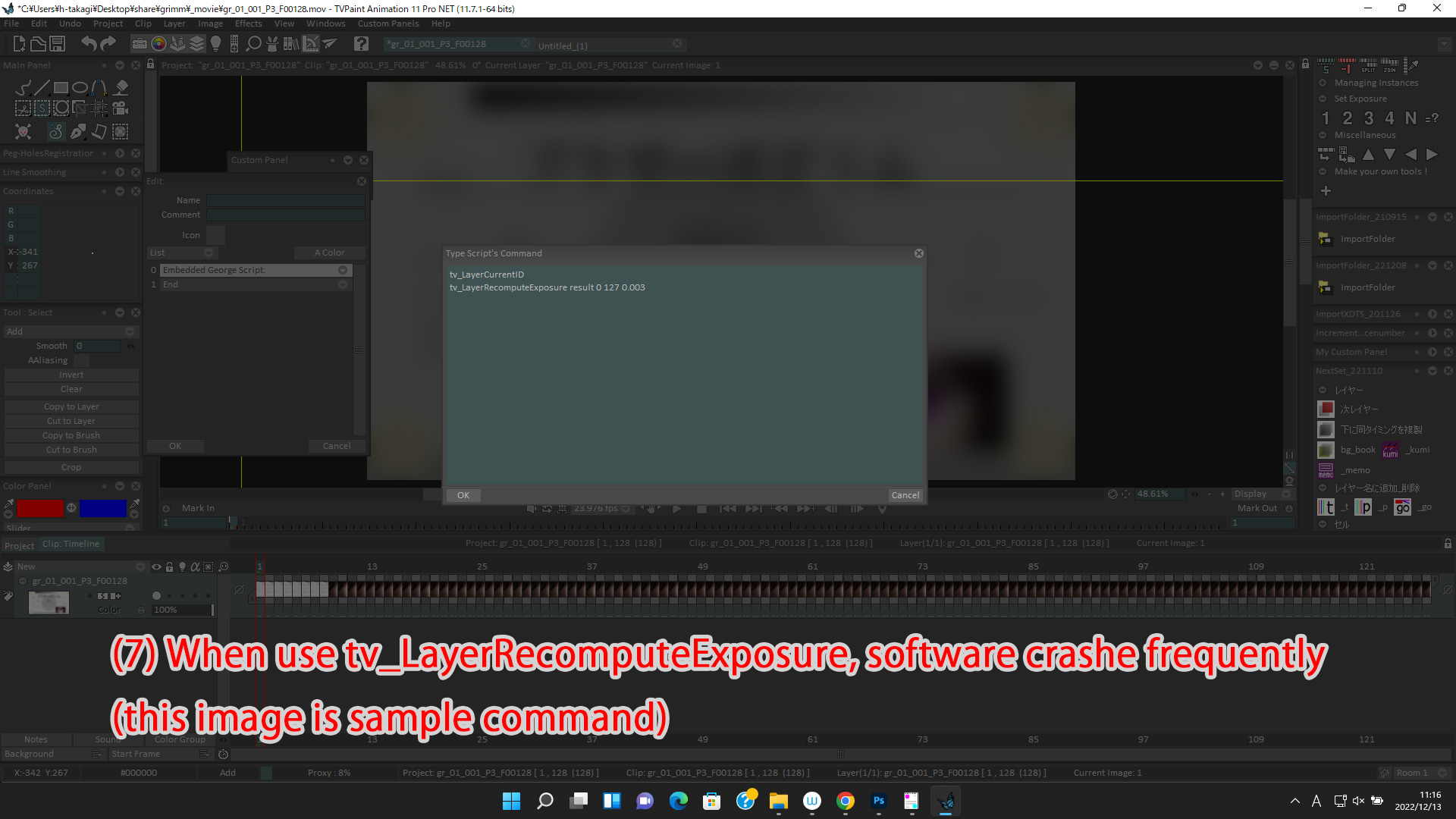The height and width of the screenshot is (819, 1456).
Task: Click the ImportFolder icon in ImportFolder_210915 panel
Action: pos(1325,239)
